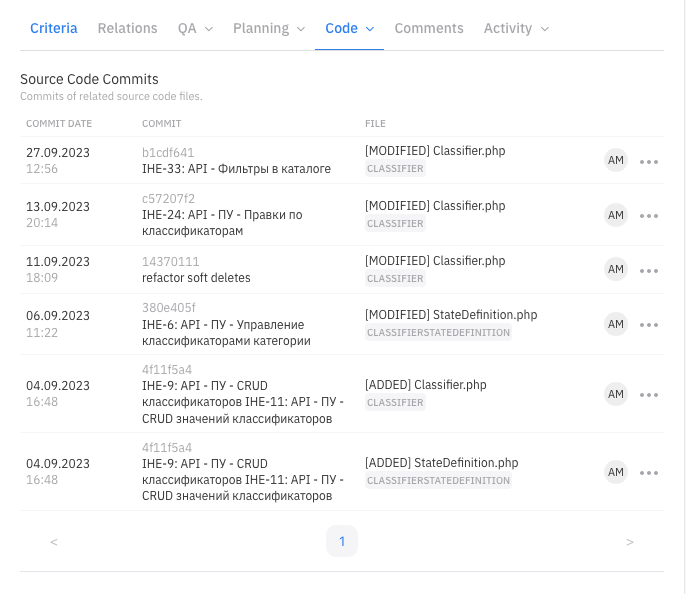Open [ADDED] StateDefinition.php file
686x594 pixels.
441,463
